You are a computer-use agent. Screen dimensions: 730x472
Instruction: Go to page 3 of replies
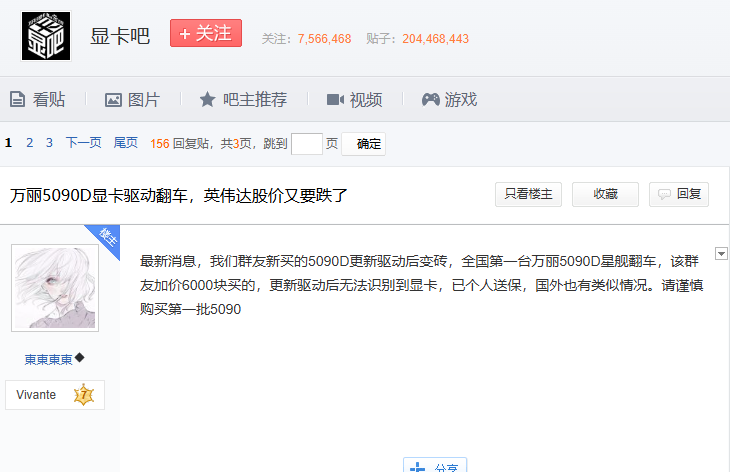[49, 143]
